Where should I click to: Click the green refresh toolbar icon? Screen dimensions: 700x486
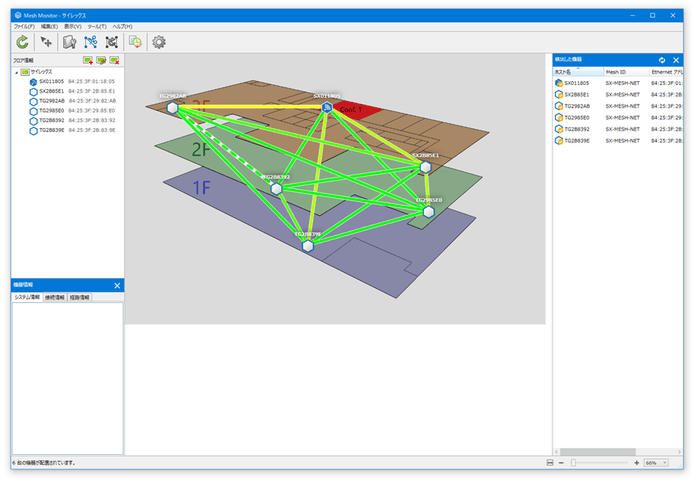[x=22, y=42]
